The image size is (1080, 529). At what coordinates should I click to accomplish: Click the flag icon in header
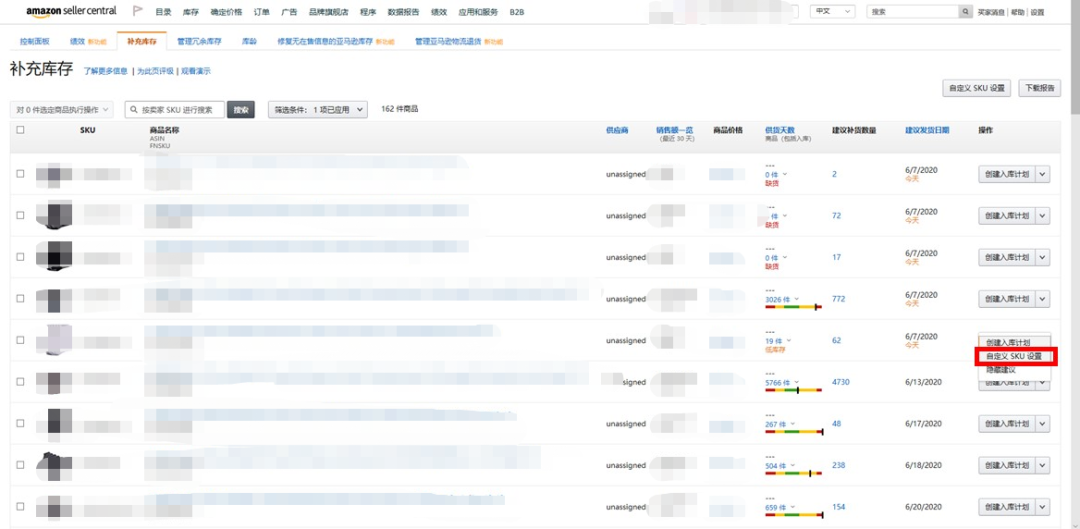(137, 11)
